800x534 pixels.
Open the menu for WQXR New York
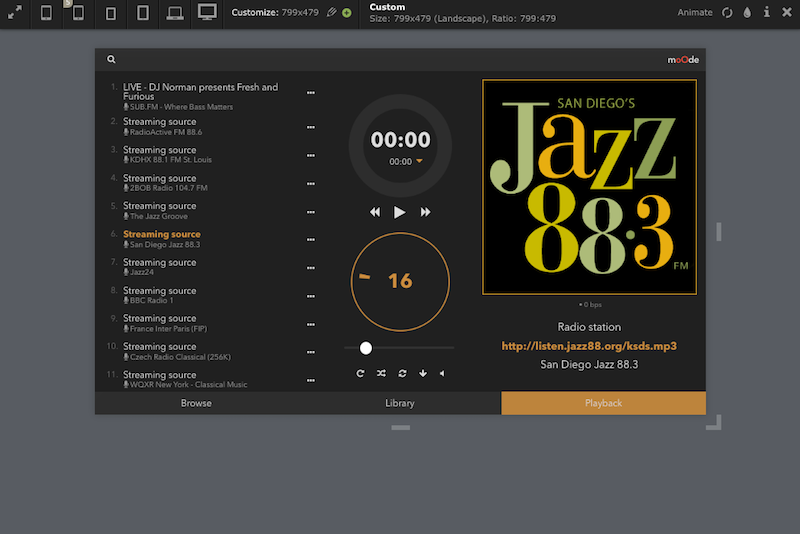tap(311, 380)
